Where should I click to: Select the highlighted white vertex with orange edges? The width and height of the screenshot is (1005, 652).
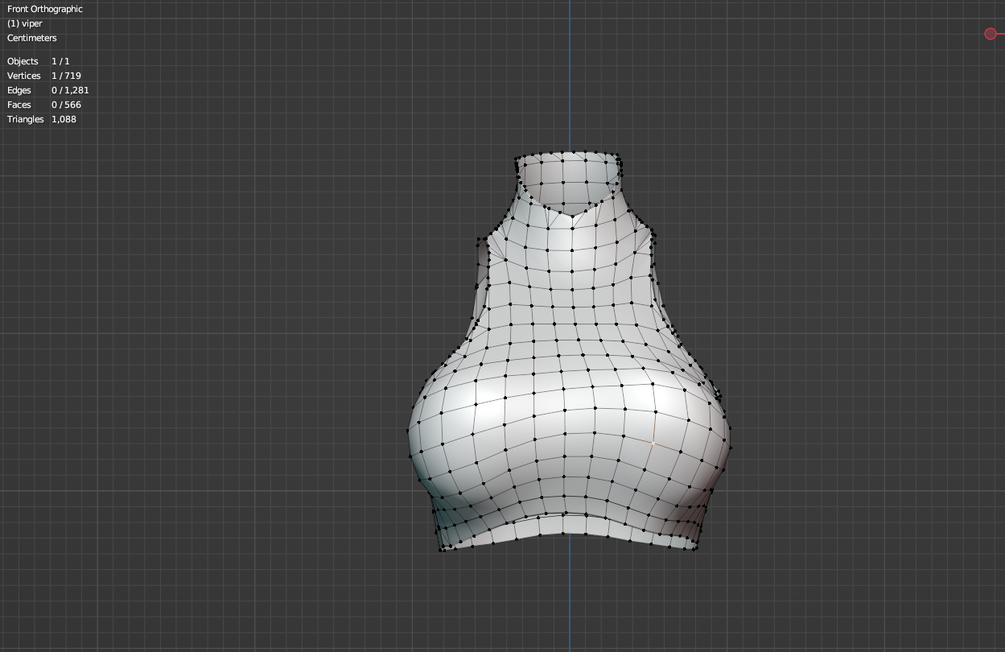(652, 442)
